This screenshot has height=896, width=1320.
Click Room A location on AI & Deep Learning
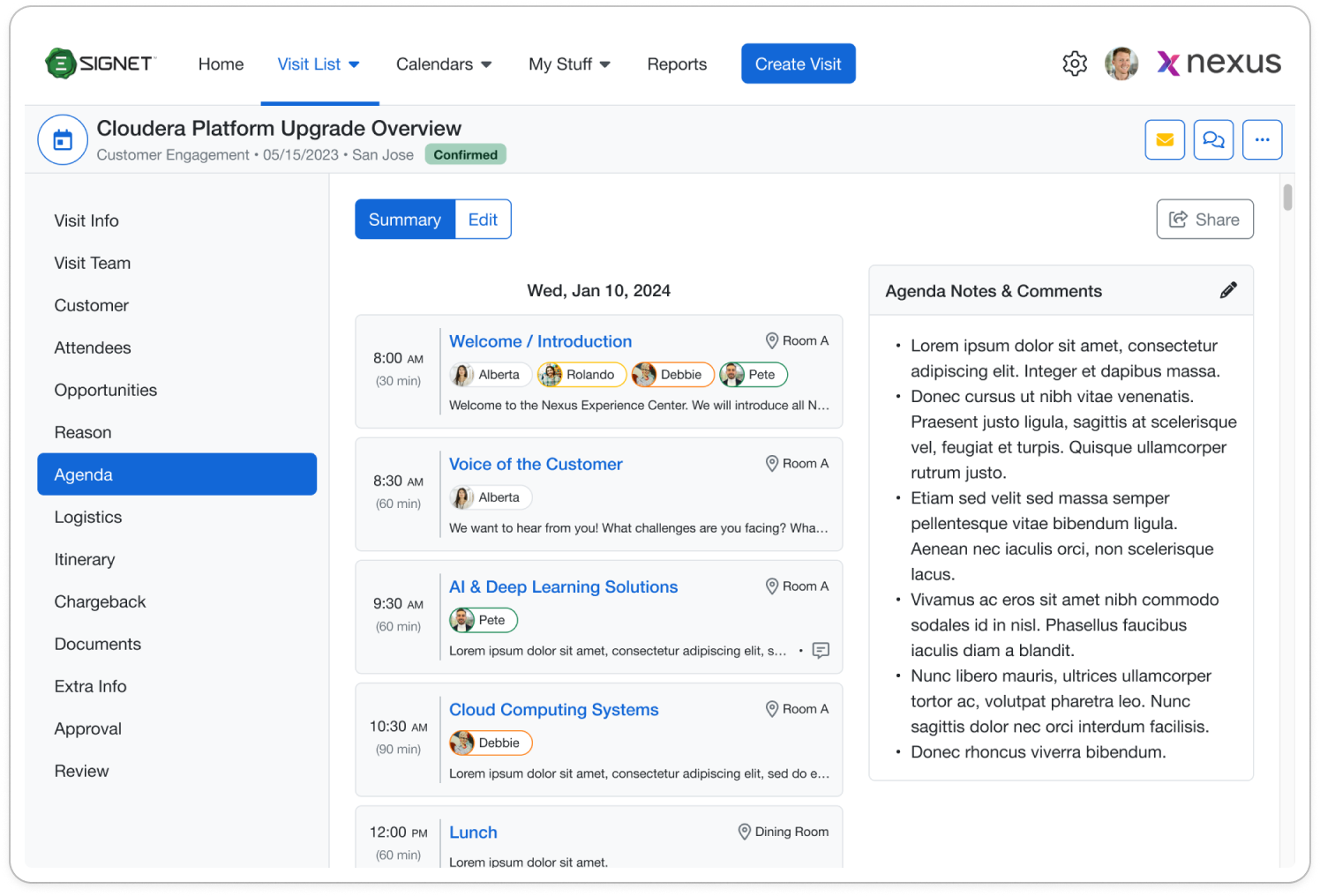point(797,586)
